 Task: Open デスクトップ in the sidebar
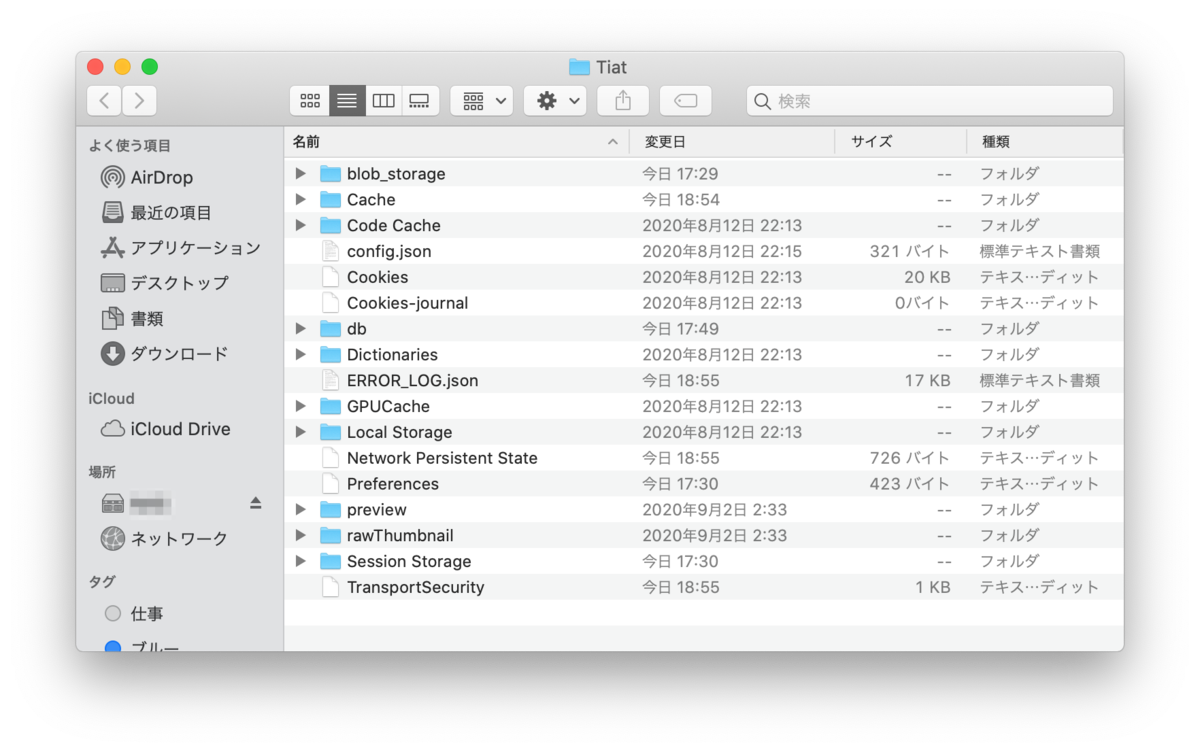165,283
